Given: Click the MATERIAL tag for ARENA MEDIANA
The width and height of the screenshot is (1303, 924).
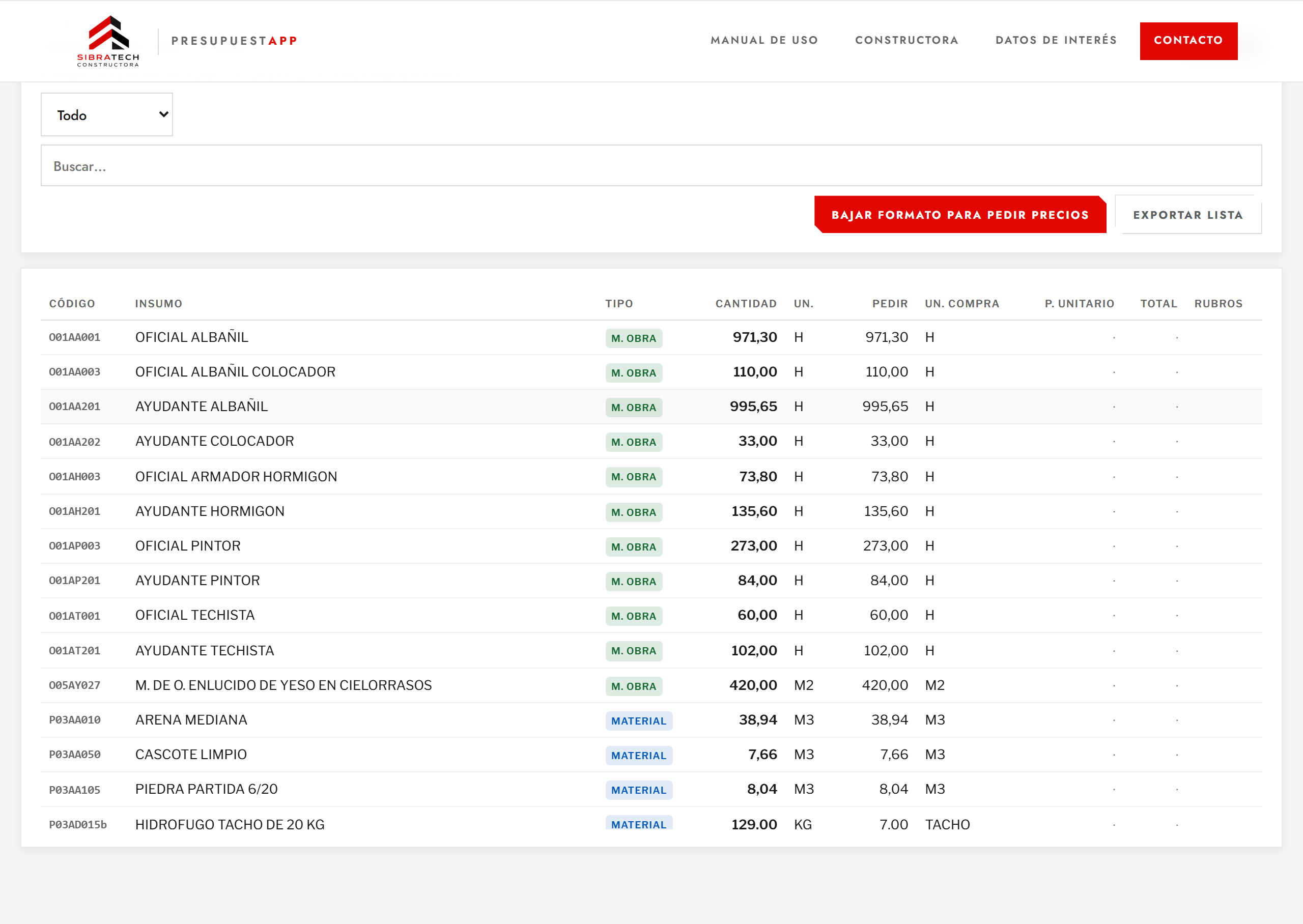Looking at the screenshot, I should coord(638,721).
